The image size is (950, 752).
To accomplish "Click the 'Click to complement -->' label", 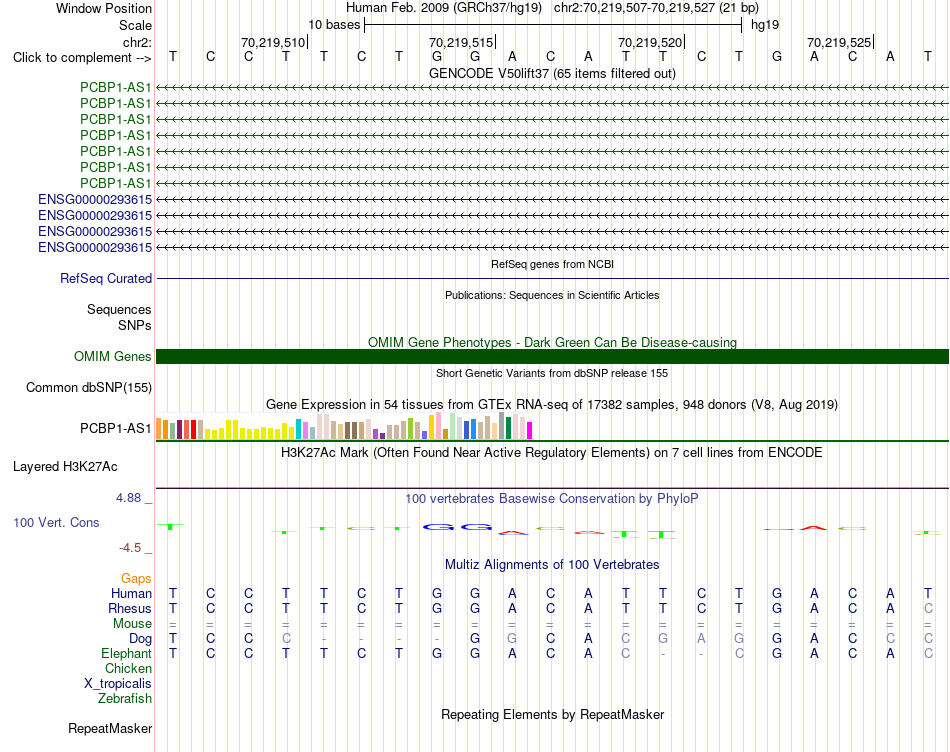I will coord(82,58).
